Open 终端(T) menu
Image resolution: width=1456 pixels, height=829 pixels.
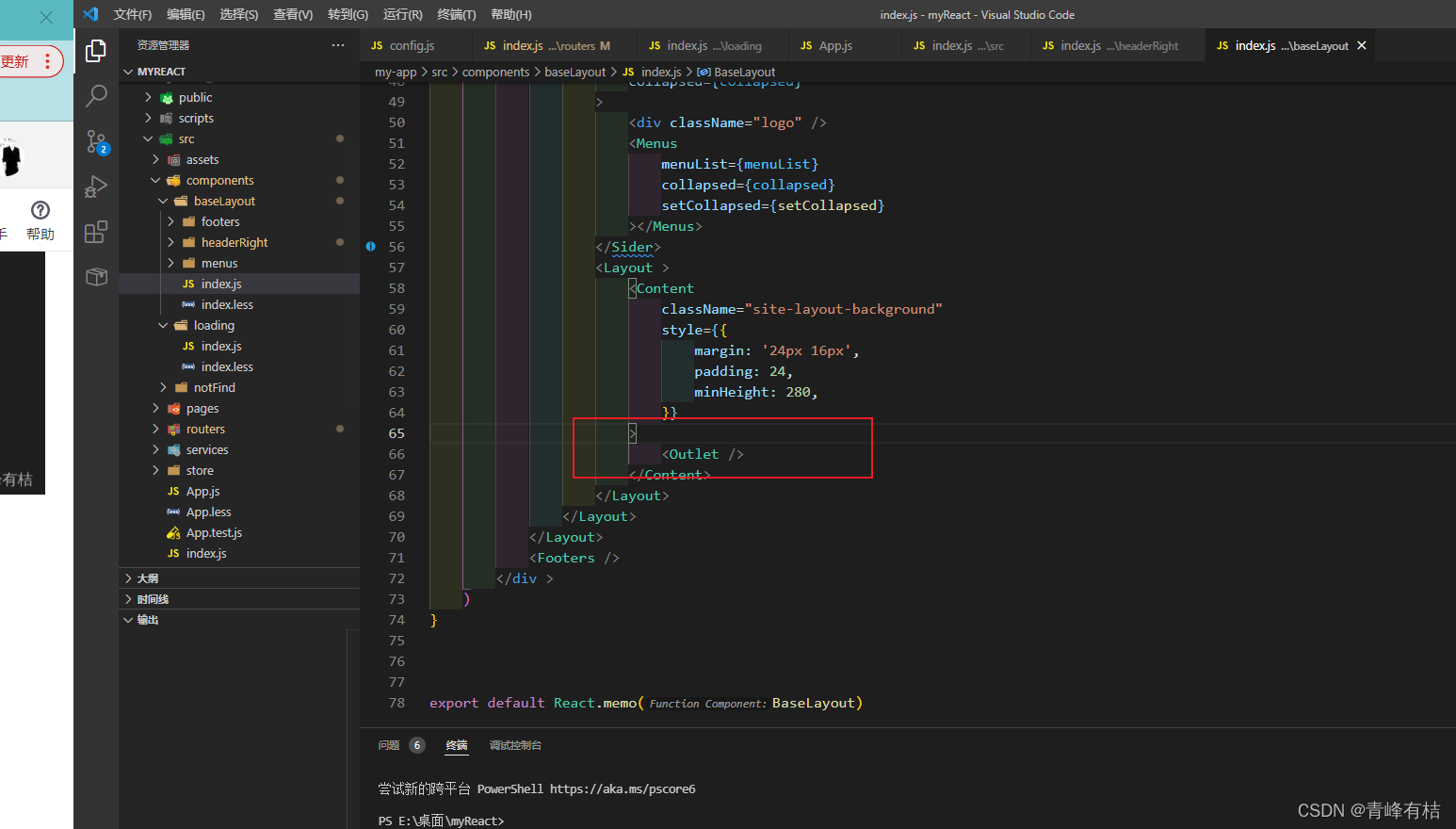pos(457,14)
